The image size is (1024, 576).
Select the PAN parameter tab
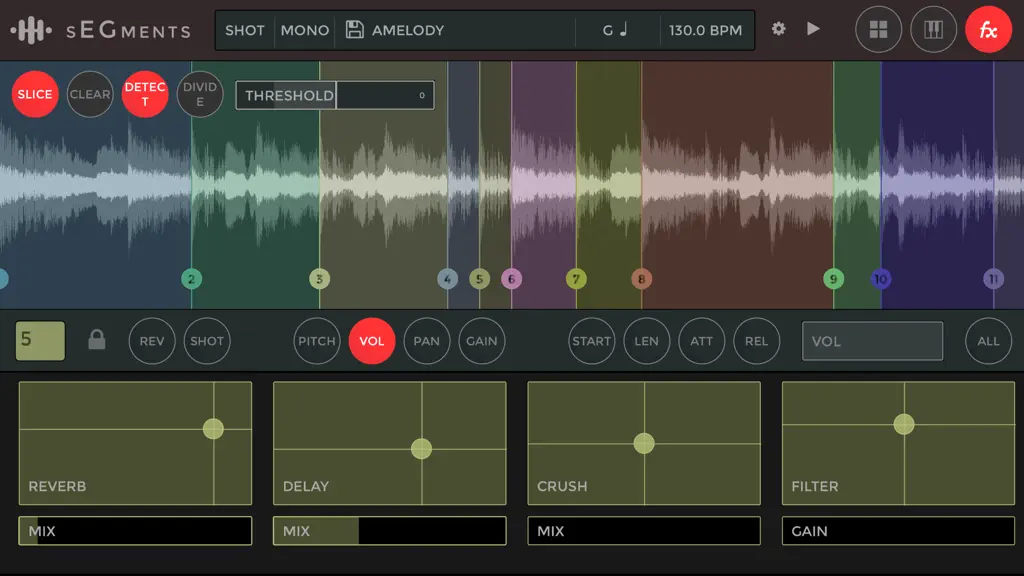426,341
